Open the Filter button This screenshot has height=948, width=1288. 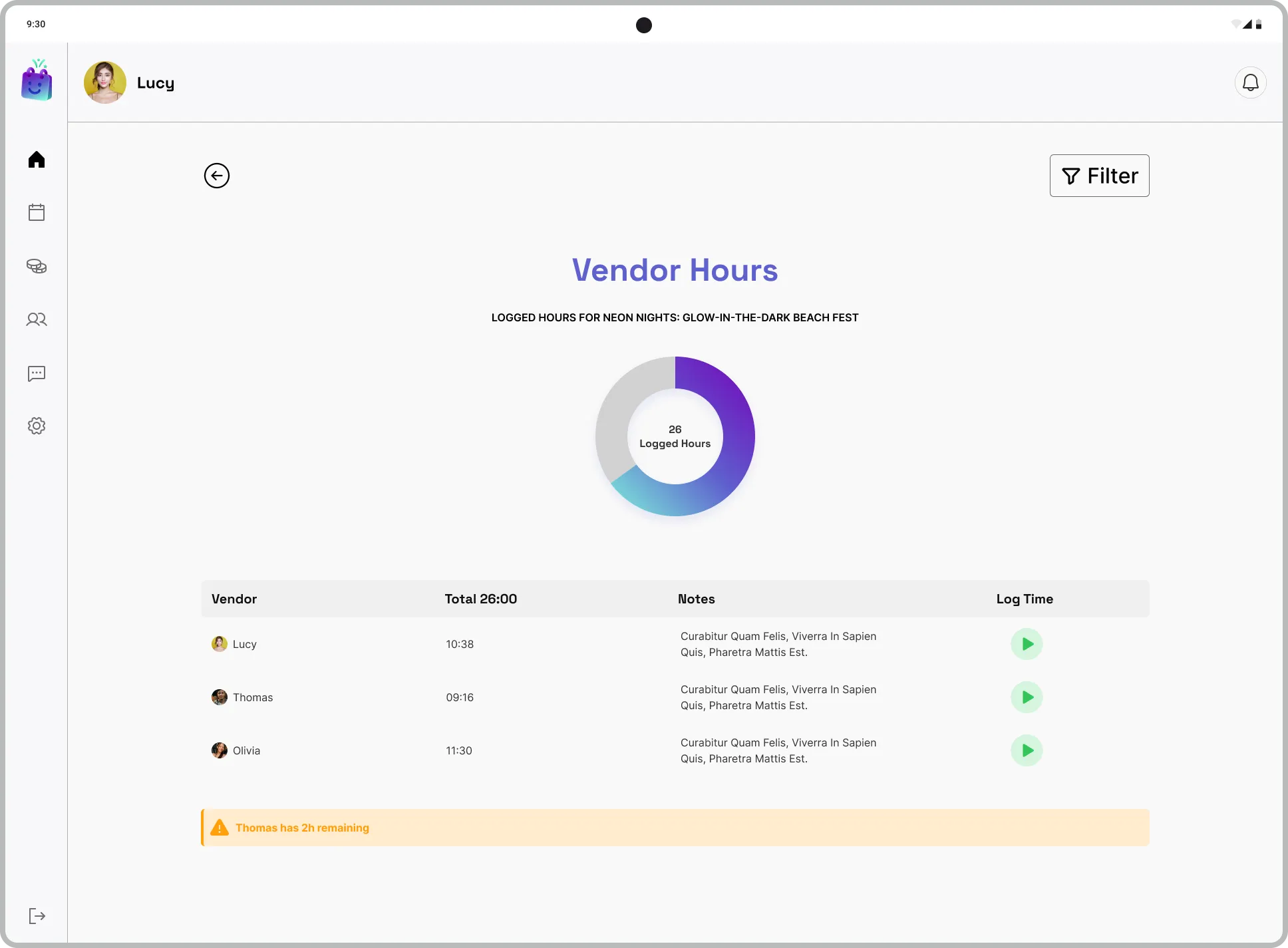(1099, 176)
